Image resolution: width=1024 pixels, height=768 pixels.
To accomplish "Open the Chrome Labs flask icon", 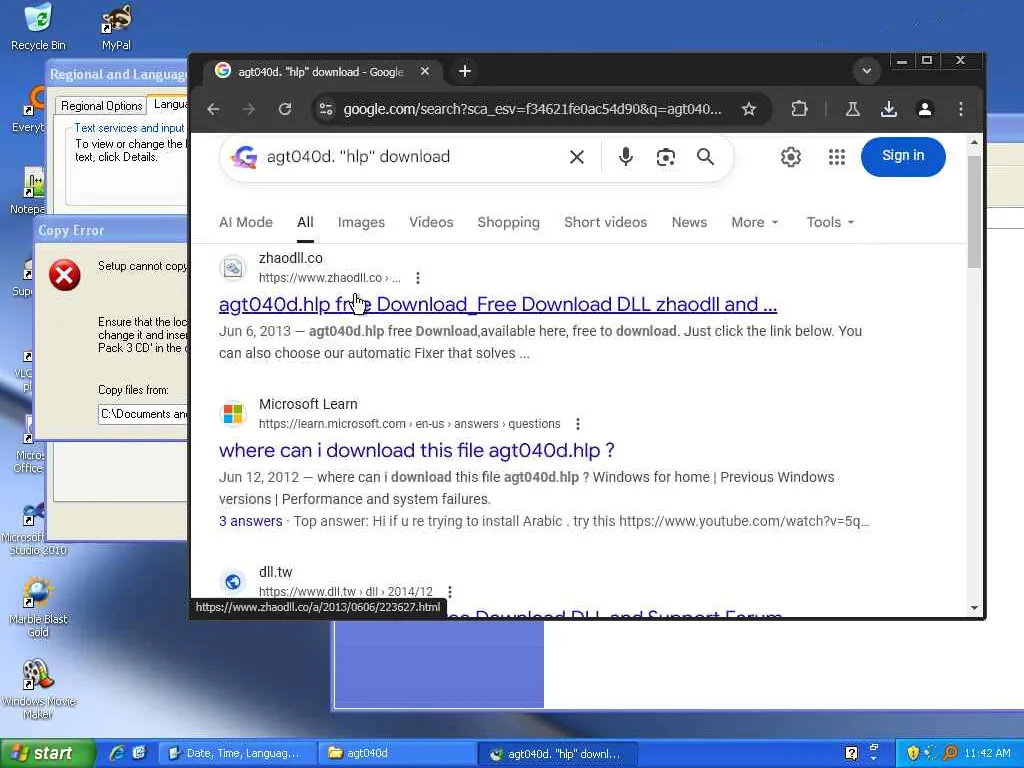I will pos(852,109).
